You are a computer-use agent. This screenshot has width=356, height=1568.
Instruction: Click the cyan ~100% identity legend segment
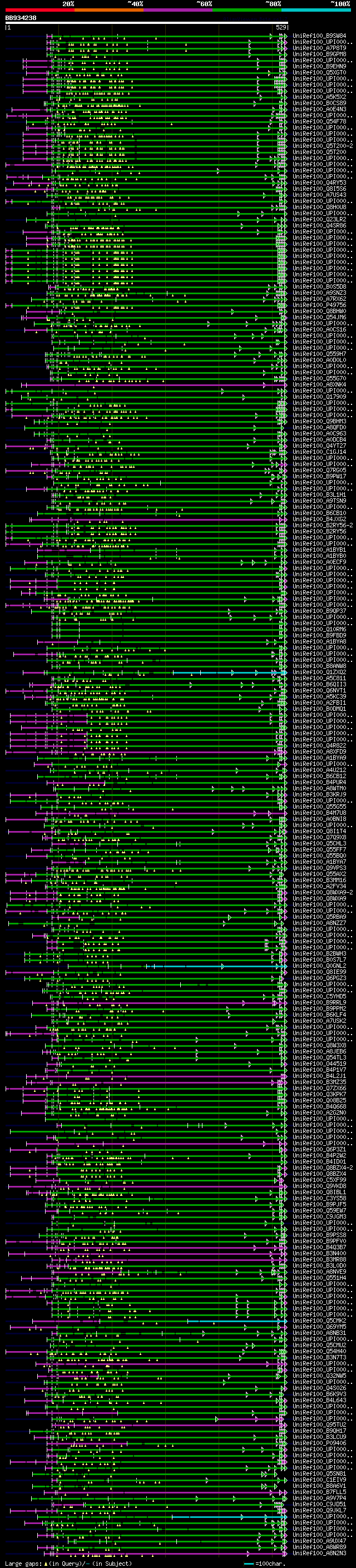(317, 11)
